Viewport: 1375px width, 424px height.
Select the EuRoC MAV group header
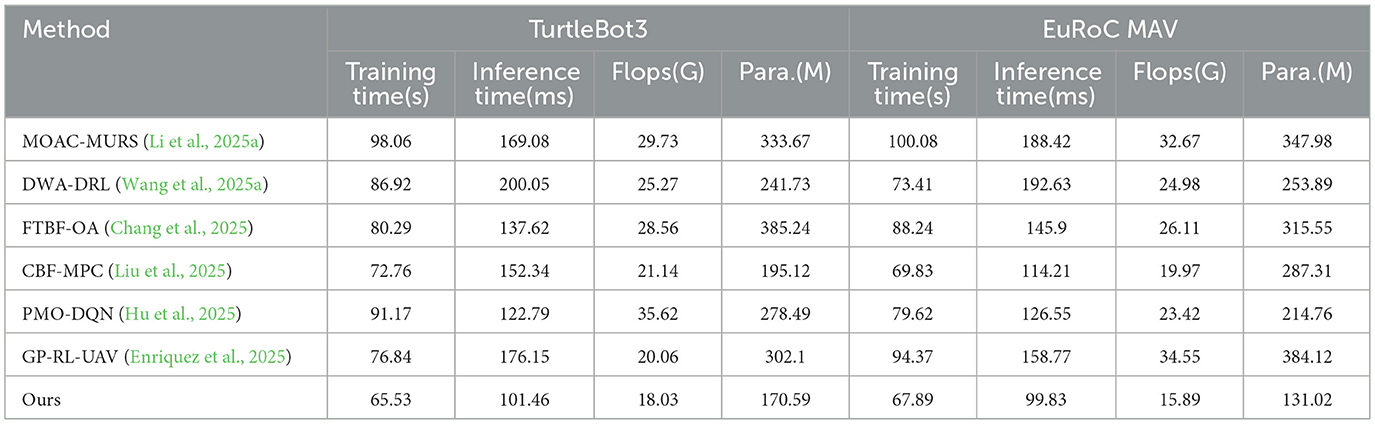pyautogui.click(x=1110, y=30)
